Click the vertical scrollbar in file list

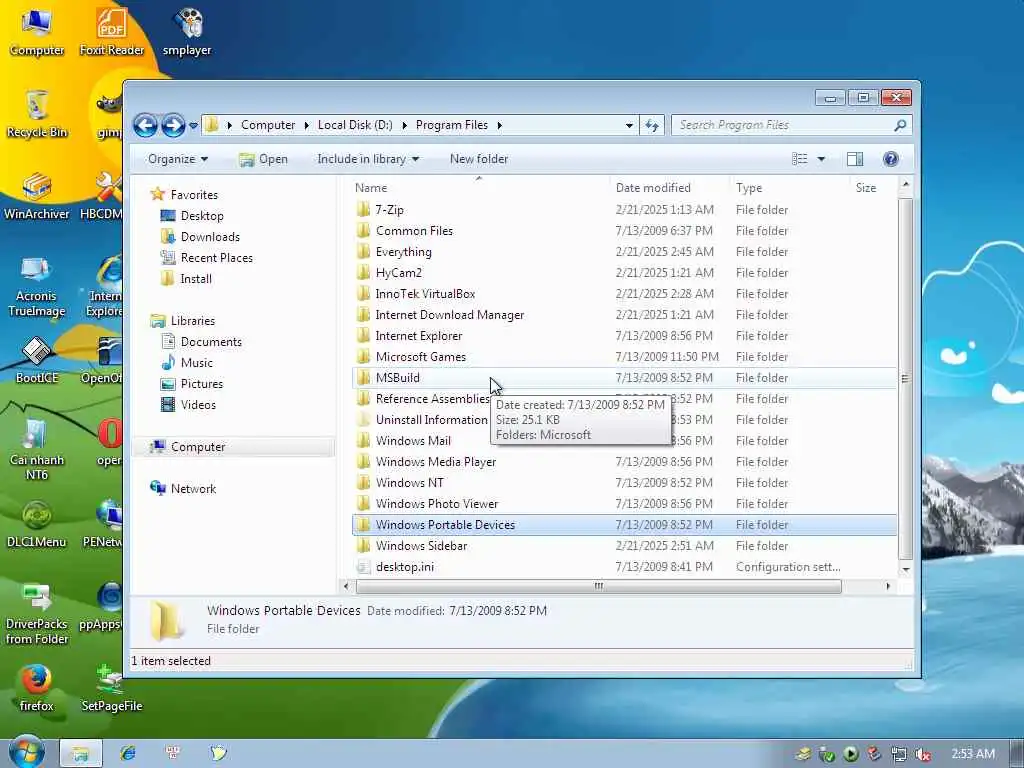pos(905,379)
